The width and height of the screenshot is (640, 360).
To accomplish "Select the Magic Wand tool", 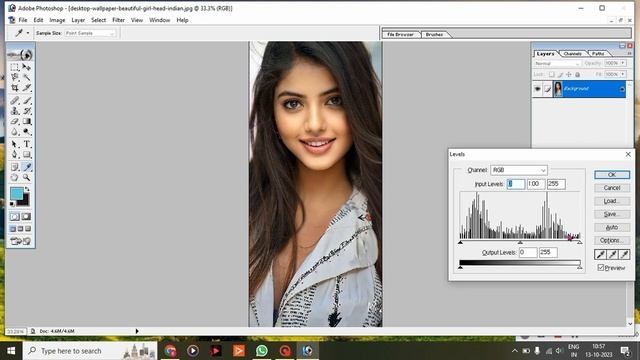I will pyautogui.click(x=27, y=77).
